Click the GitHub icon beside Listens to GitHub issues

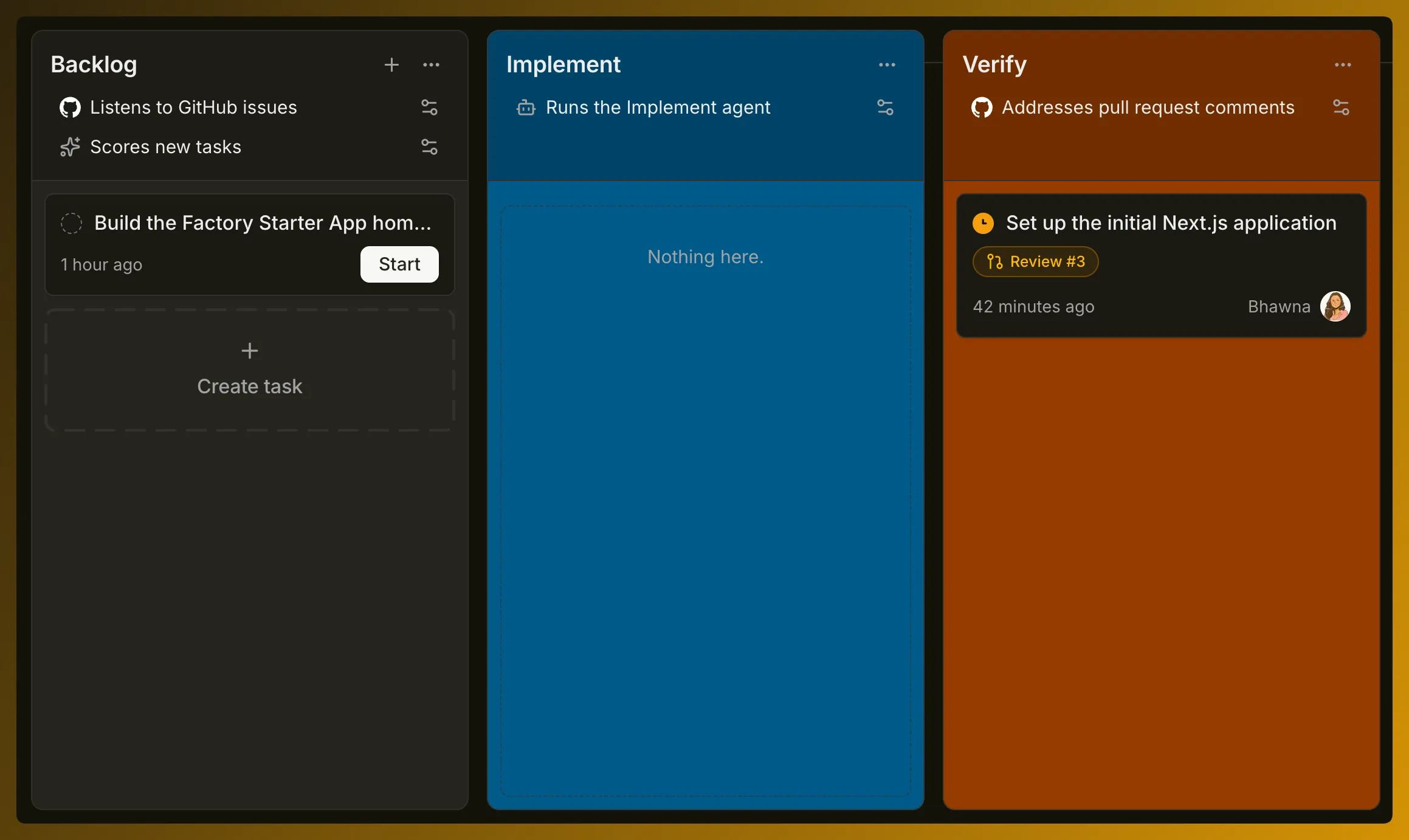70,108
